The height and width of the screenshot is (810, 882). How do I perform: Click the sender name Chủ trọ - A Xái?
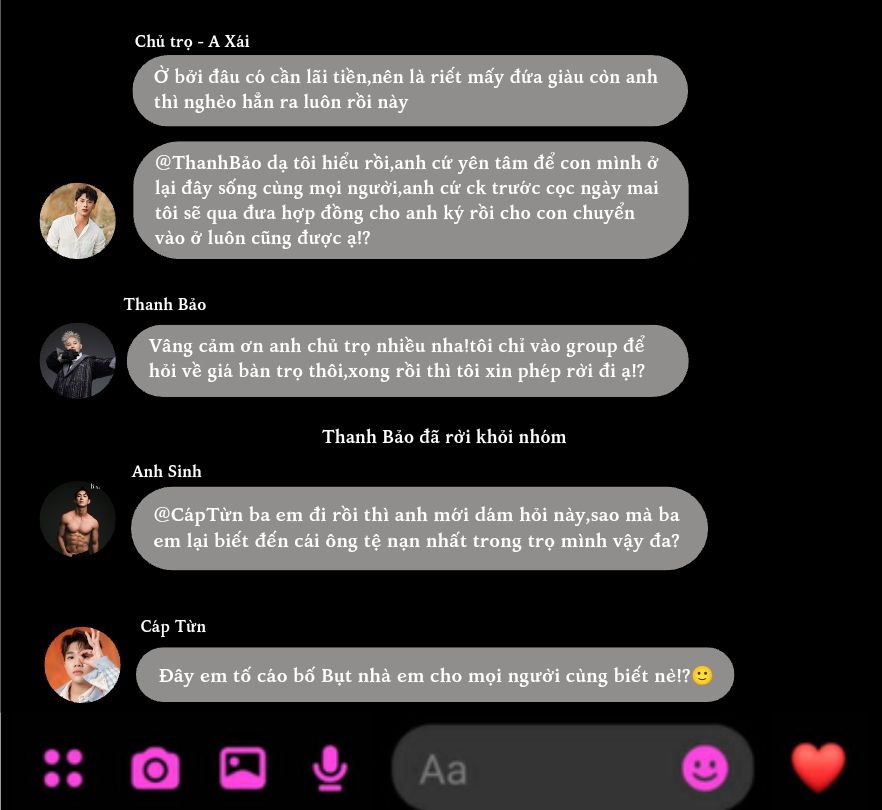click(x=192, y=41)
